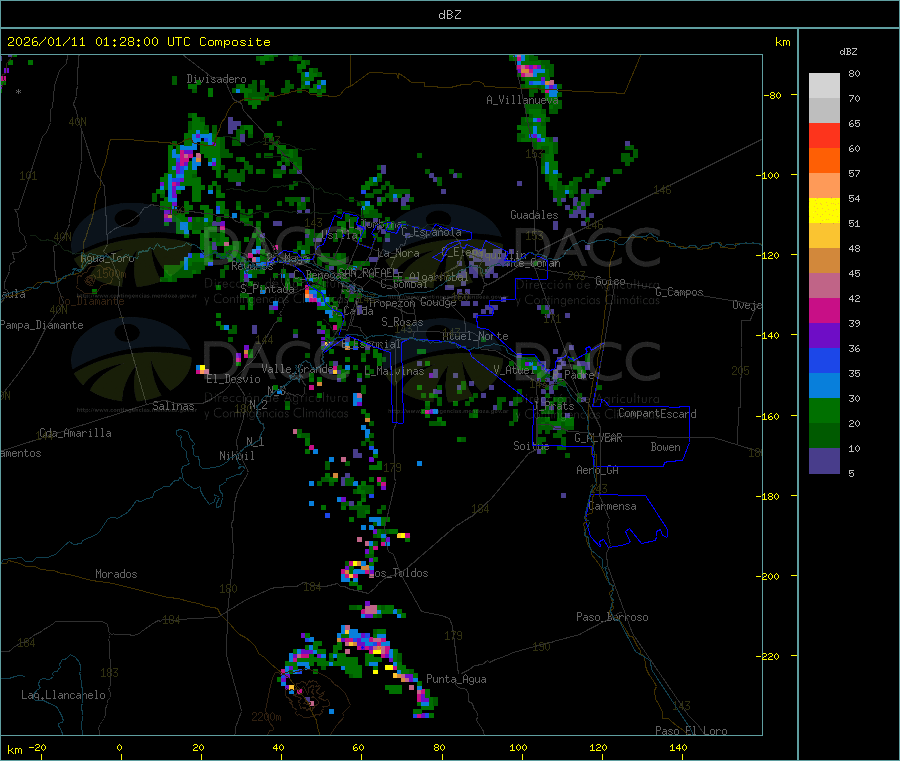Select the purple 39 dBZ legend swatch
900x761 pixels.
coord(824,336)
